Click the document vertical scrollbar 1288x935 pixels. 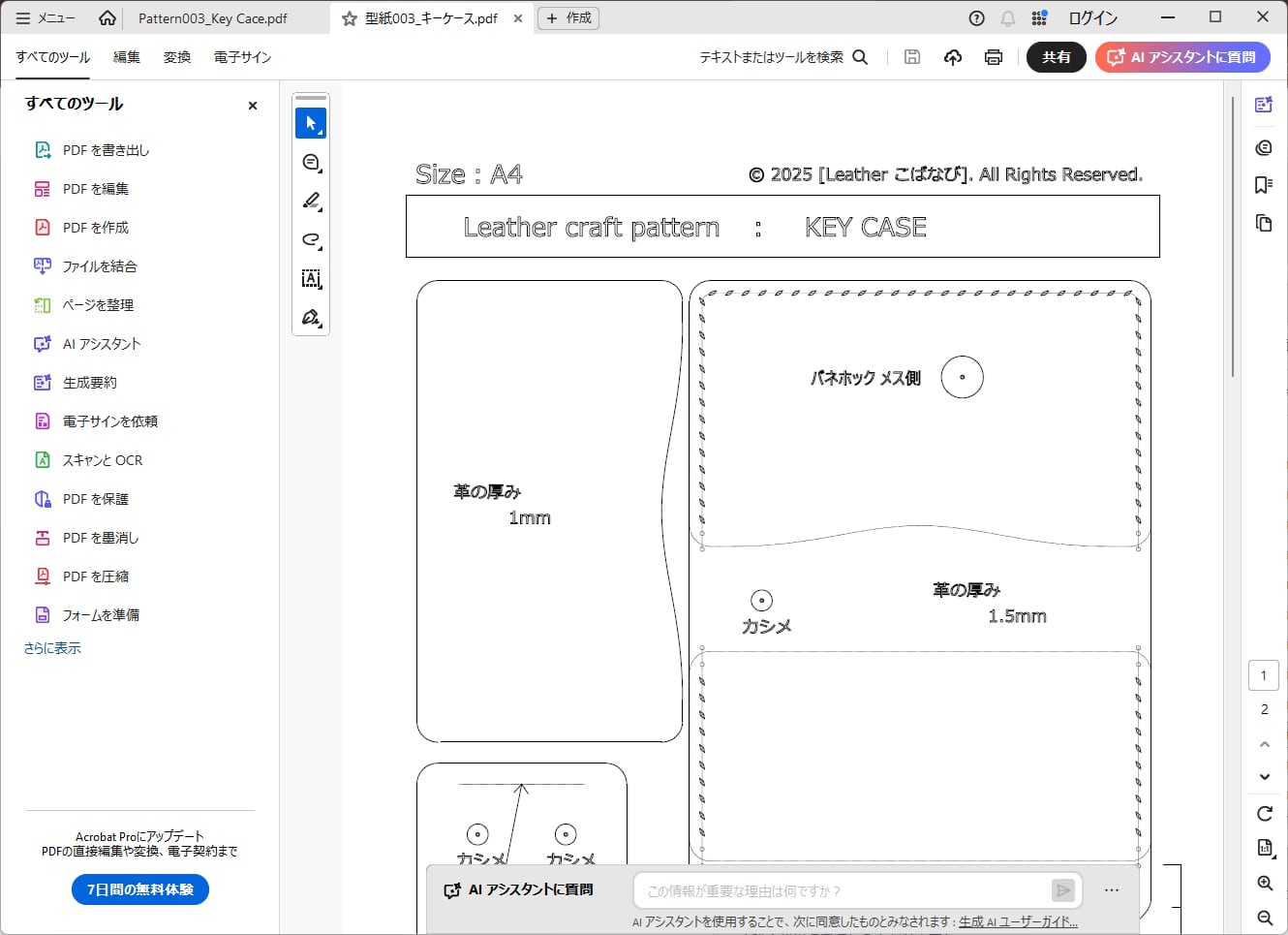coord(1233,237)
